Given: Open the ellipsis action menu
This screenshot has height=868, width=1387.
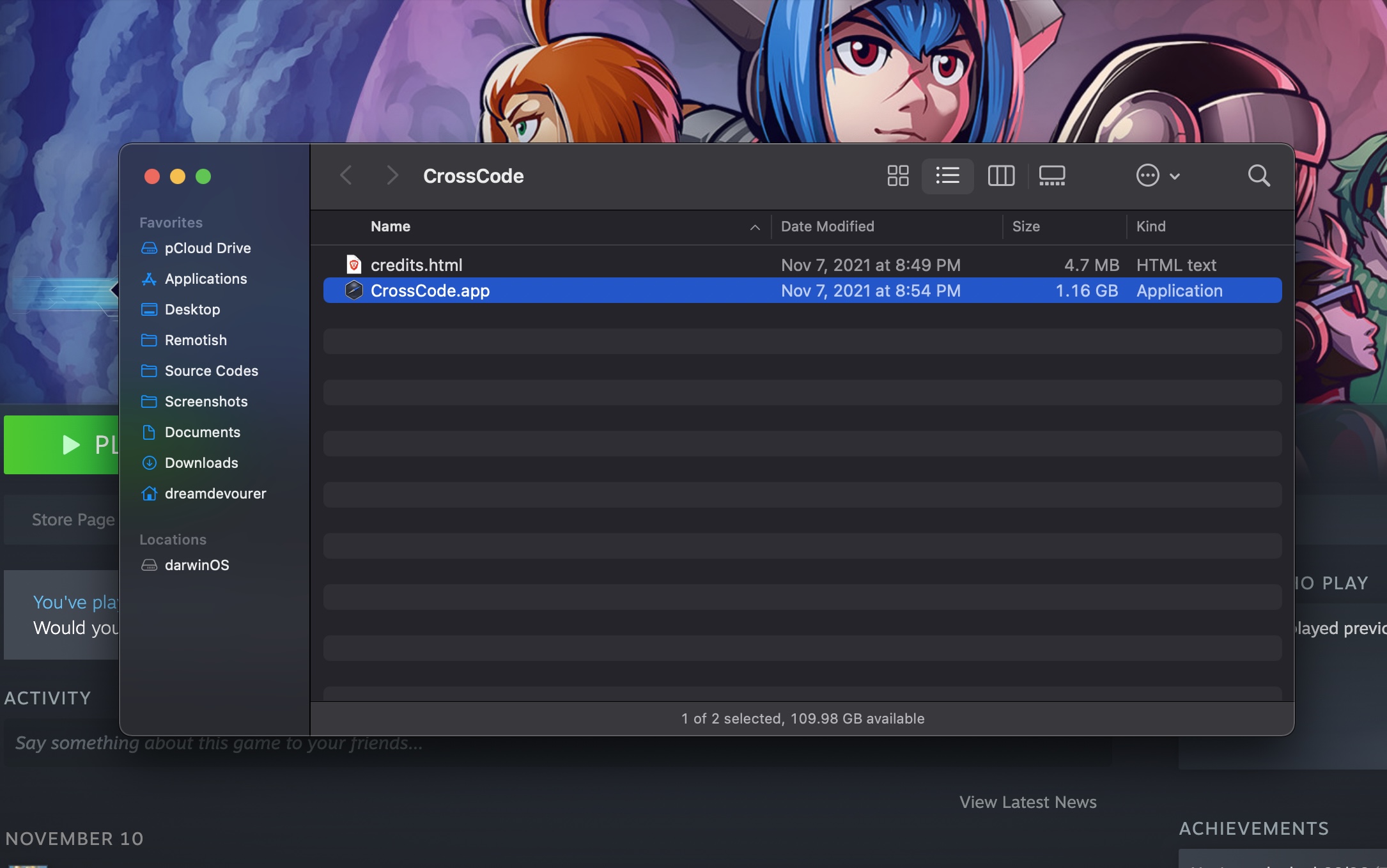Looking at the screenshot, I should pyautogui.click(x=1157, y=176).
